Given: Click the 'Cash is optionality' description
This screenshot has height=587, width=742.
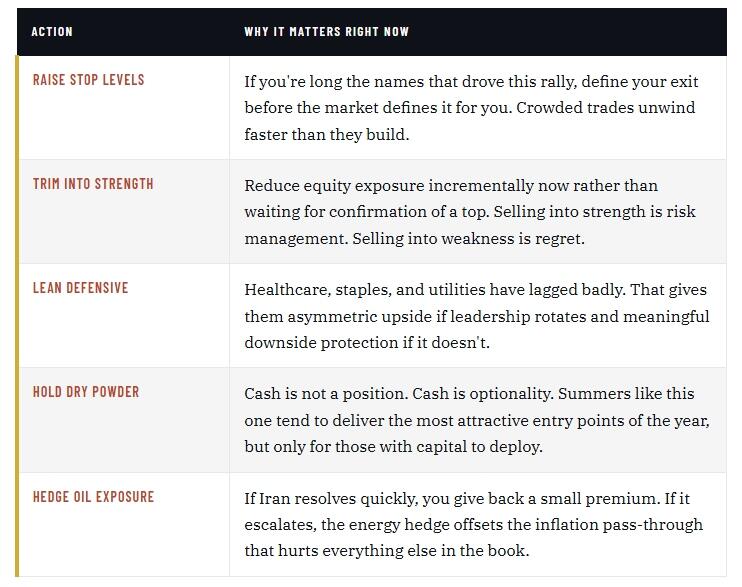Looking at the screenshot, I should click(477, 420).
